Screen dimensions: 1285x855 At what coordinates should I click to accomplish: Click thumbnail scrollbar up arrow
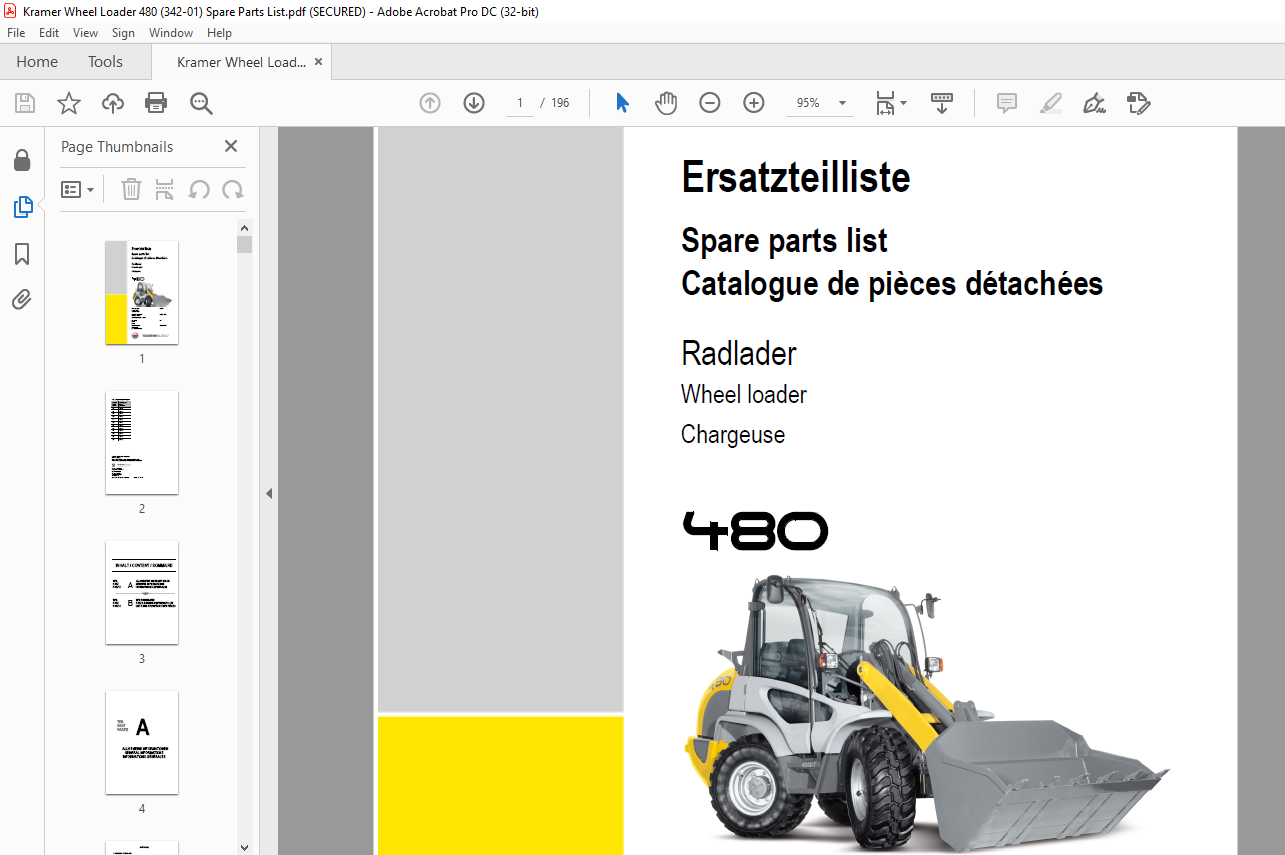(x=244, y=227)
